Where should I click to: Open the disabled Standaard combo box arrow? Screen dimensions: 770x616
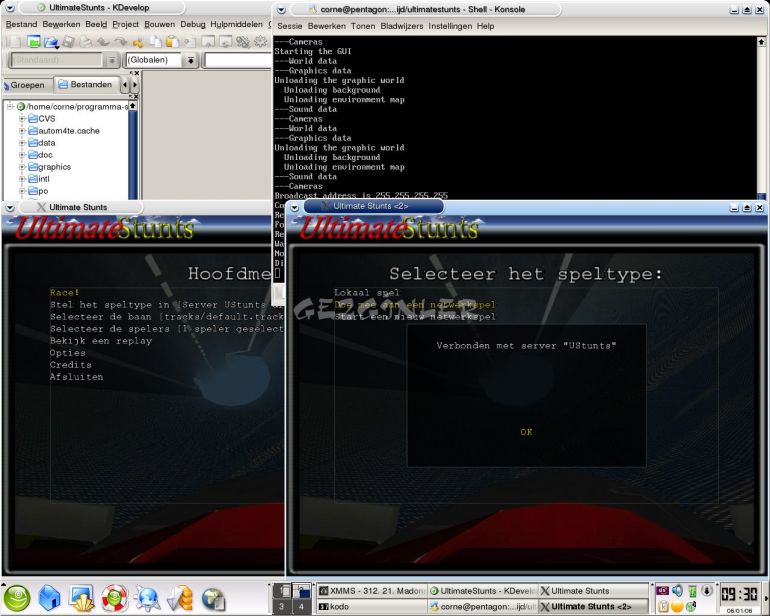point(111,60)
